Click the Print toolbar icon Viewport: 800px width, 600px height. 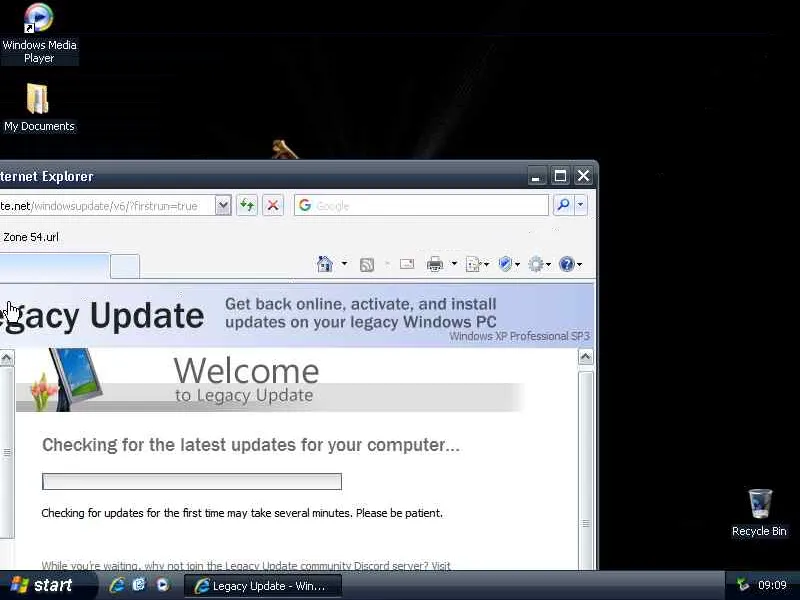(435, 264)
